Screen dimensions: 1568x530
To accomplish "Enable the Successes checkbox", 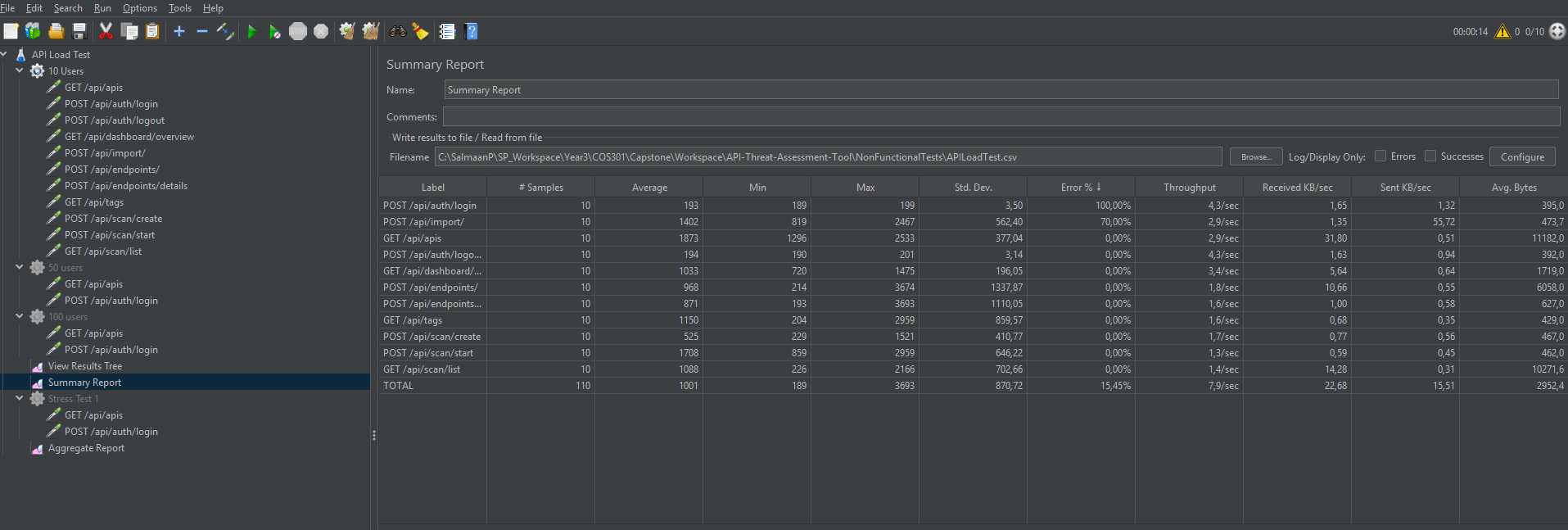I will tap(1430, 156).
